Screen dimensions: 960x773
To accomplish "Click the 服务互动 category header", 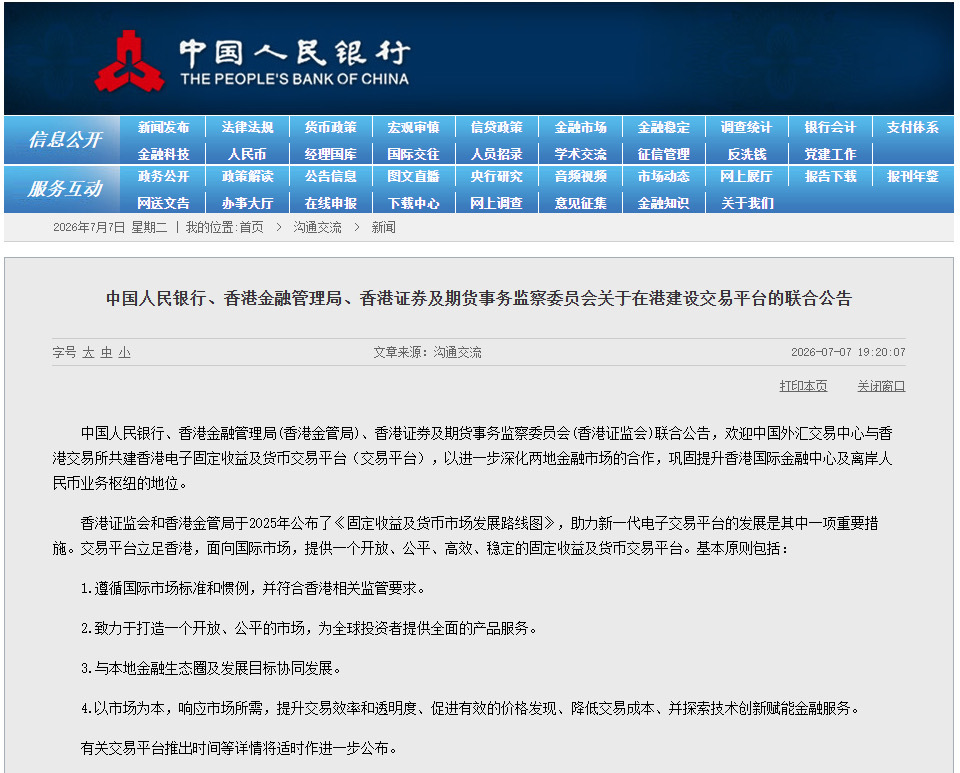I will tap(65, 189).
